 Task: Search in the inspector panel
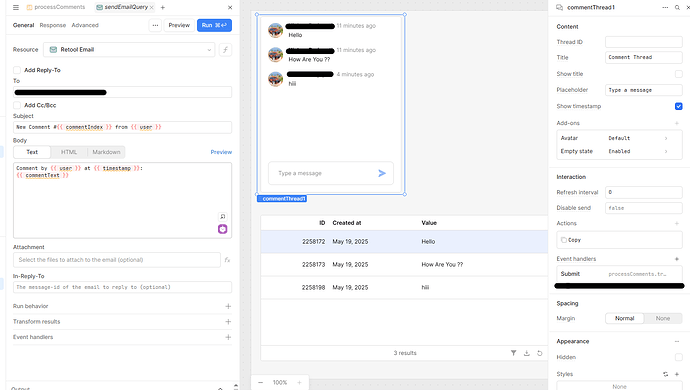(x=677, y=7)
